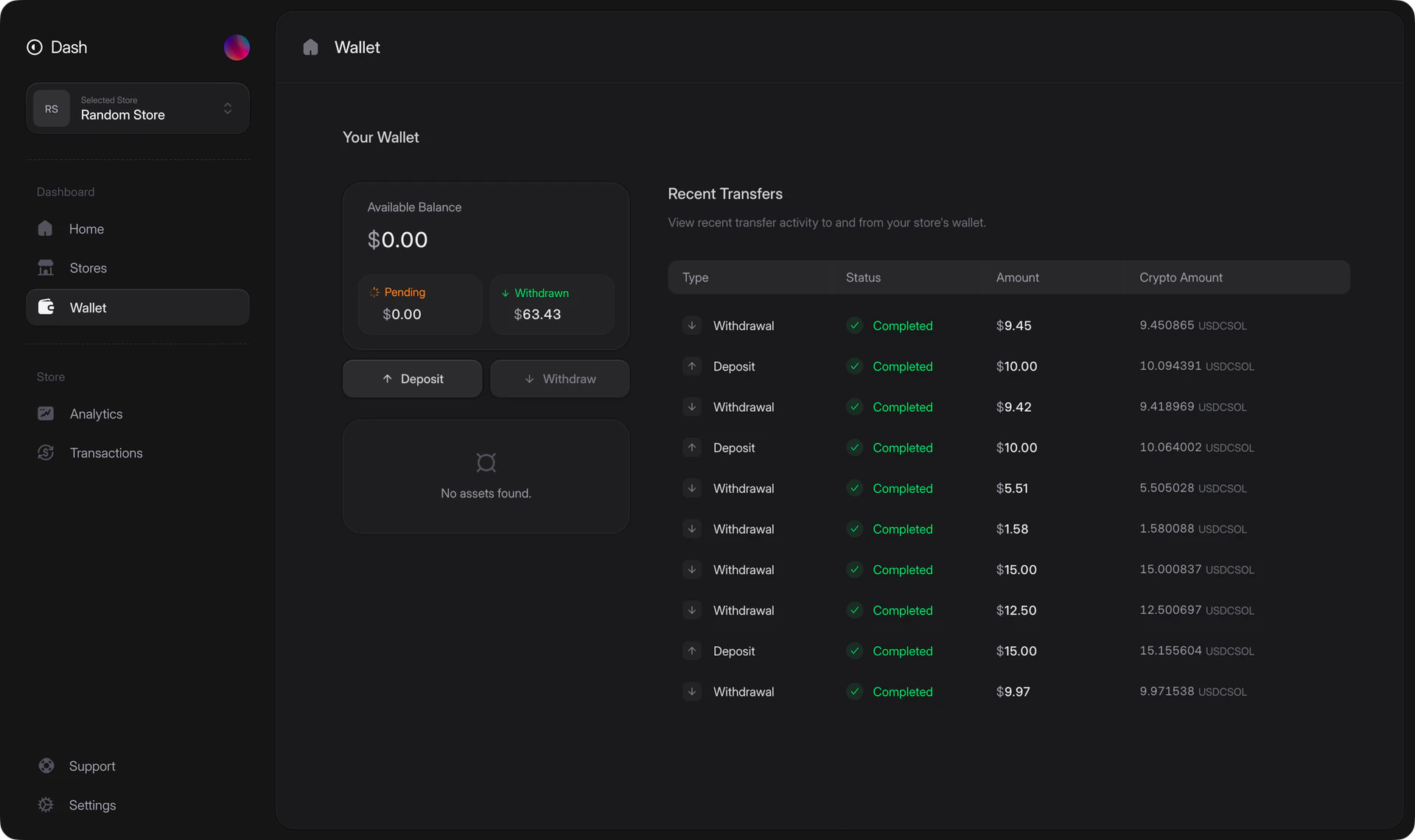
Task: Click the 9.418969 USDCSOL value
Action: point(1192,406)
